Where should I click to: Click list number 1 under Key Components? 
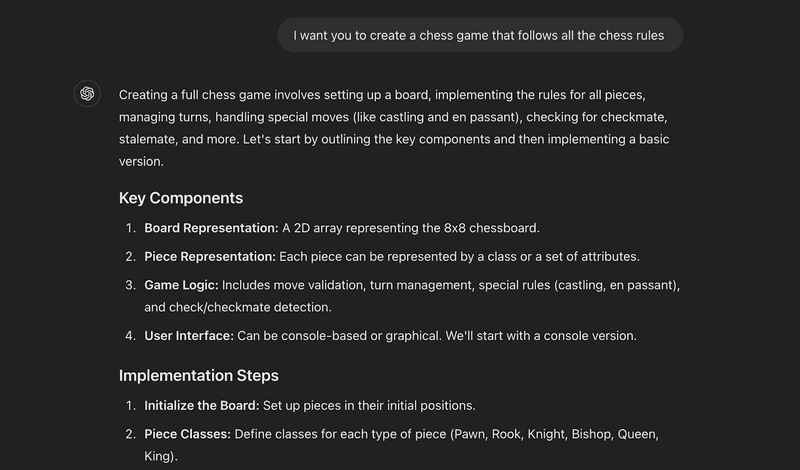coord(130,227)
